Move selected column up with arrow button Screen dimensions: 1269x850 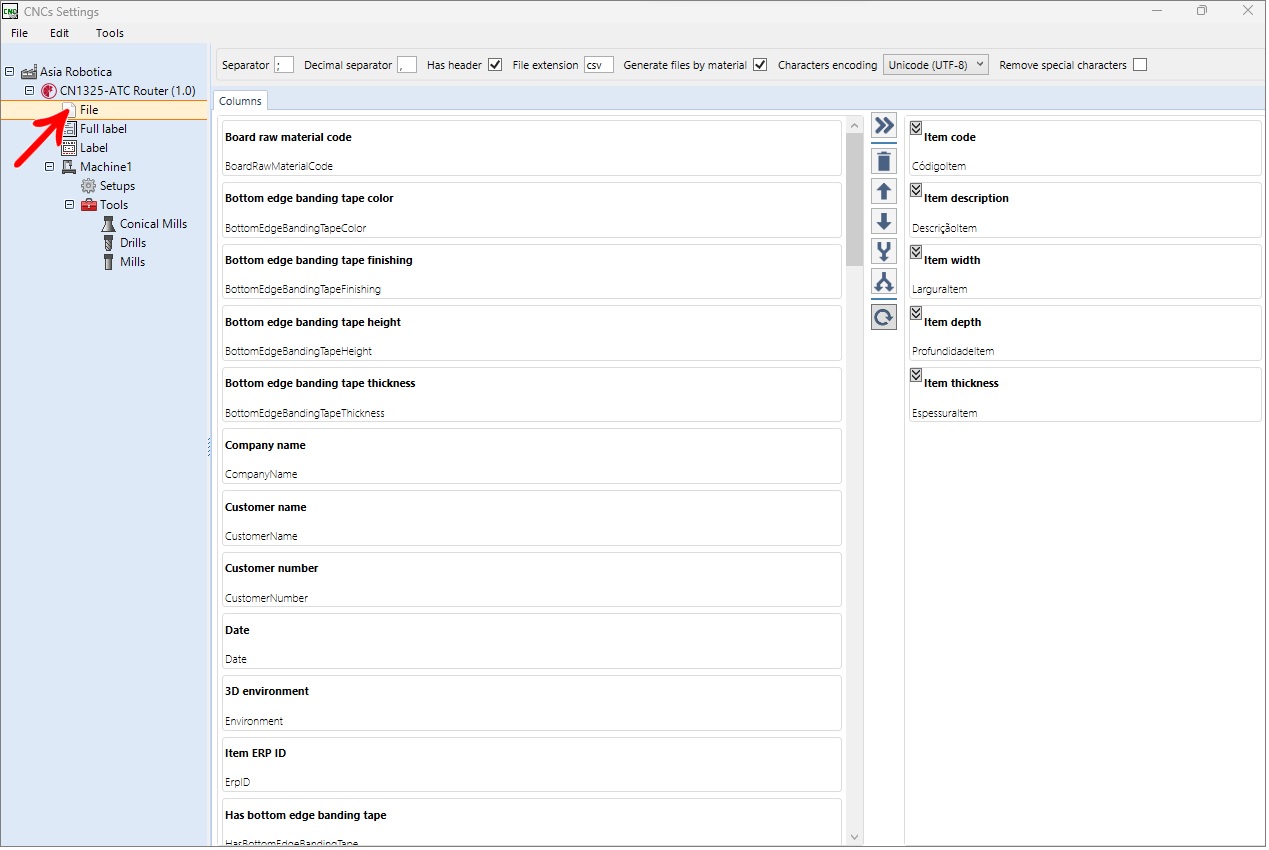click(x=884, y=191)
